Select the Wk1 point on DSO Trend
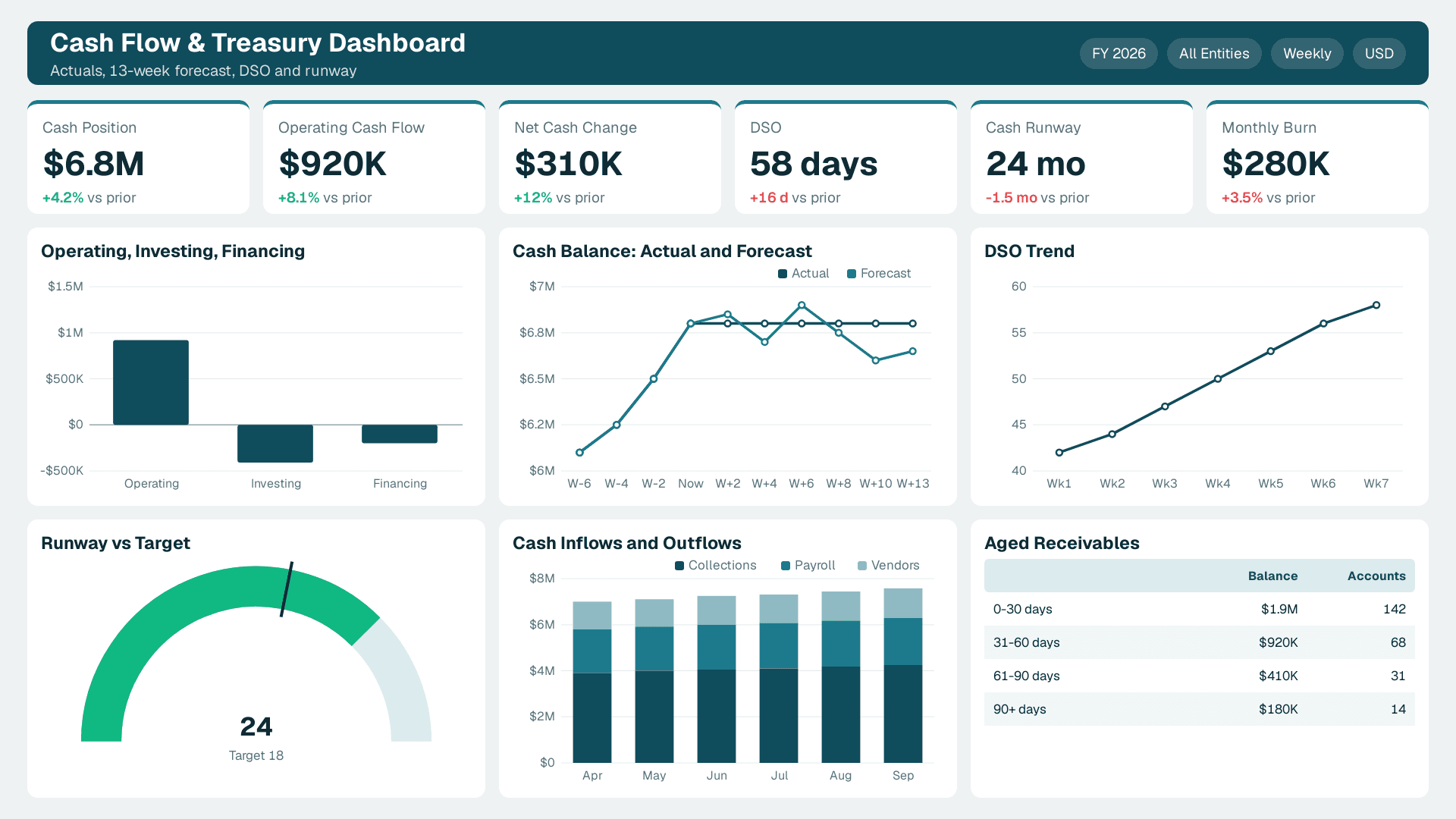Viewport: 1456px width, 819px height. [1059, 453]
